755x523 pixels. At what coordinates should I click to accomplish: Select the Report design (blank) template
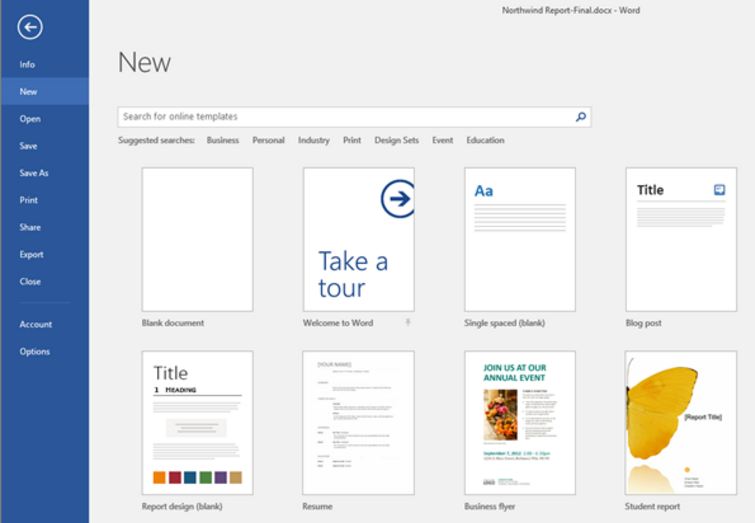tap(197, 422)
